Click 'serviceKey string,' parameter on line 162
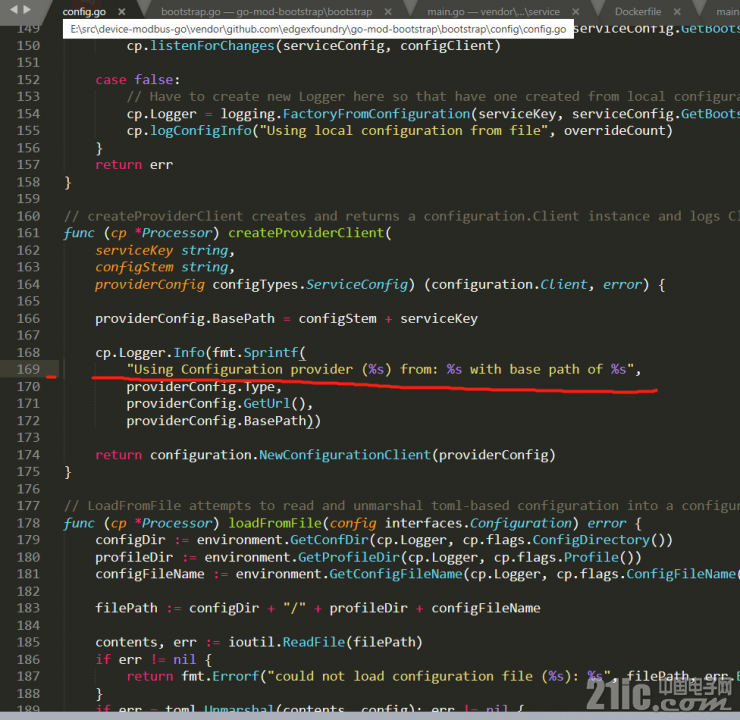Screen dimensions: 740x720 point(165,250)
